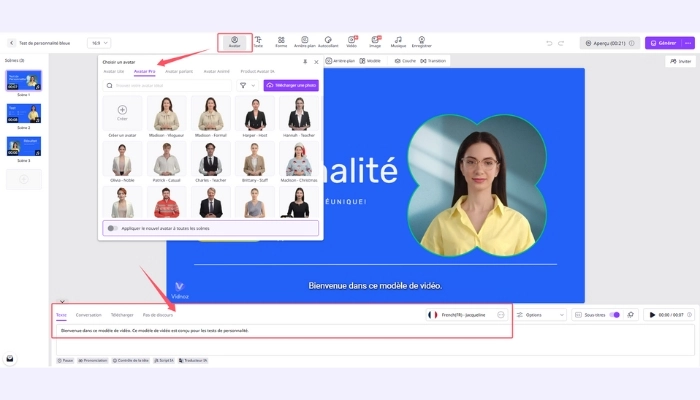The height and width of the screenshot is (400, 700).
Task: Click the Modèle button above canvas
Action: click(370, 61)
